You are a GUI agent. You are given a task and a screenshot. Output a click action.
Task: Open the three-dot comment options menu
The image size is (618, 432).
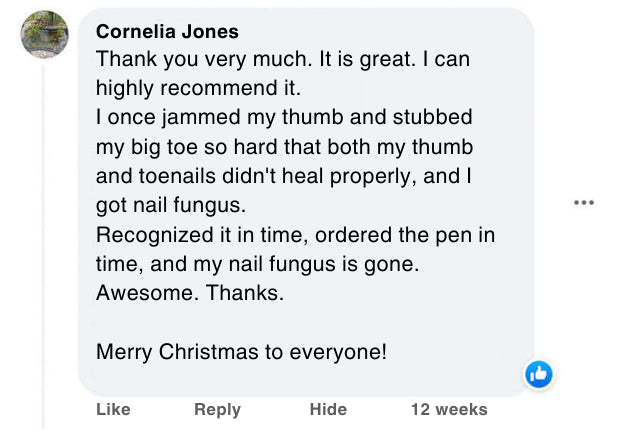[x=583, y=203]
